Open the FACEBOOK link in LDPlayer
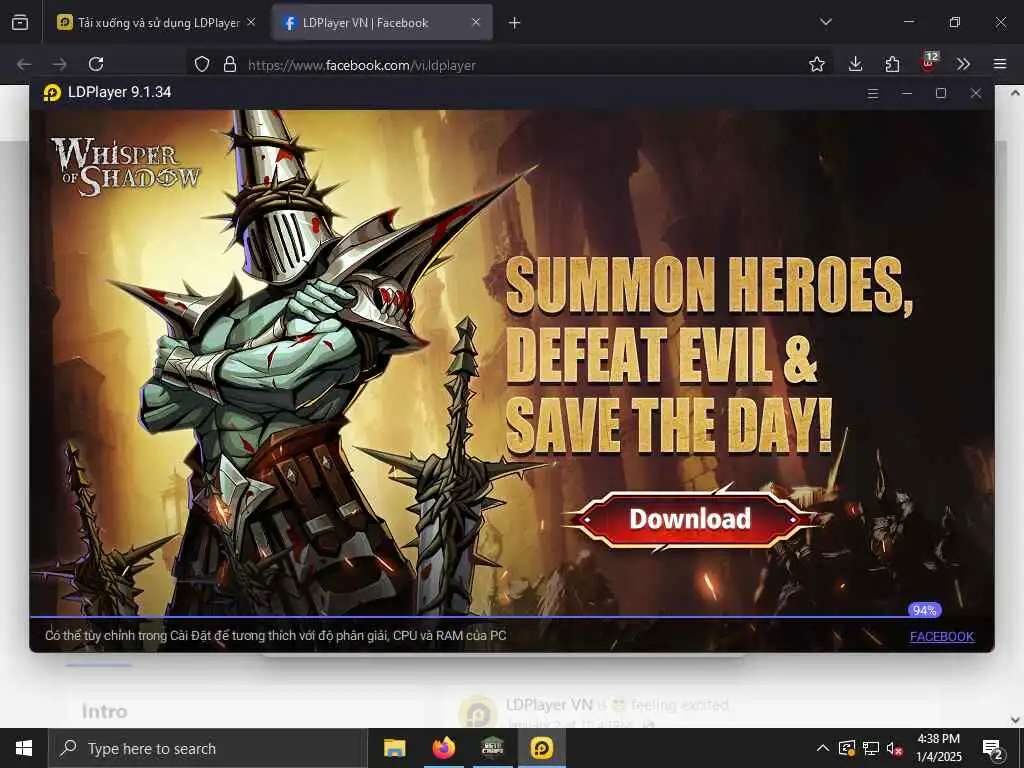 pyautogui.click(x=941, y=636)
